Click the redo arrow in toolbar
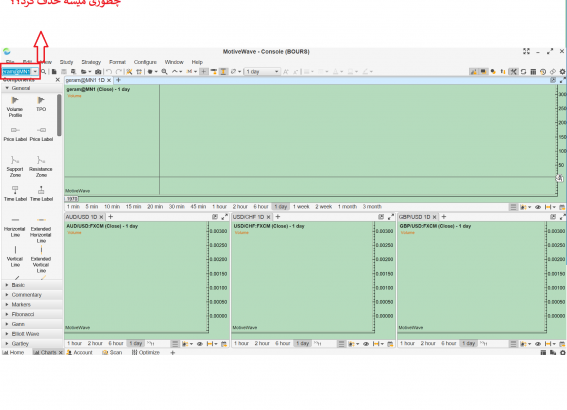 point(118,72)
